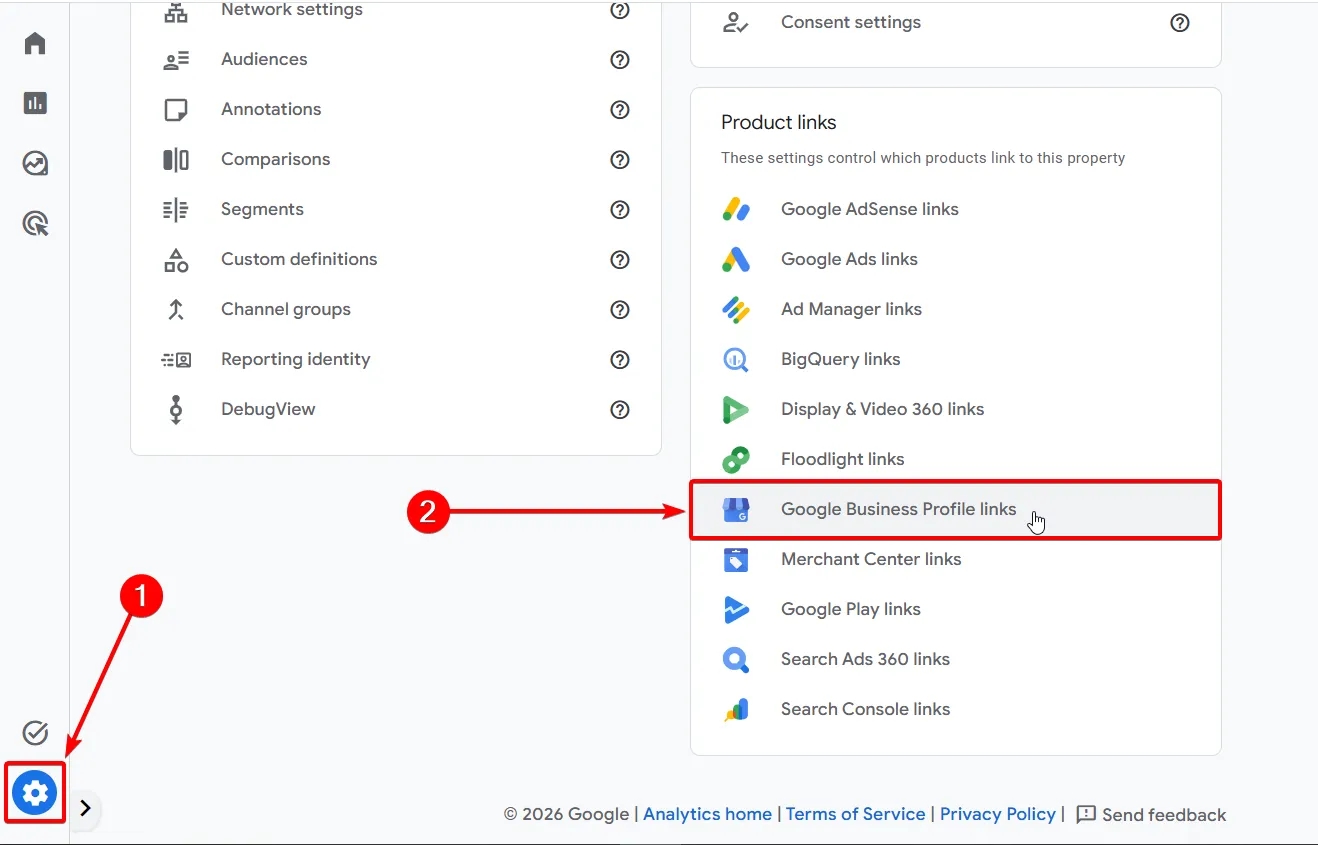
Task: Open help for Channel groups
Action: (620, 310)
